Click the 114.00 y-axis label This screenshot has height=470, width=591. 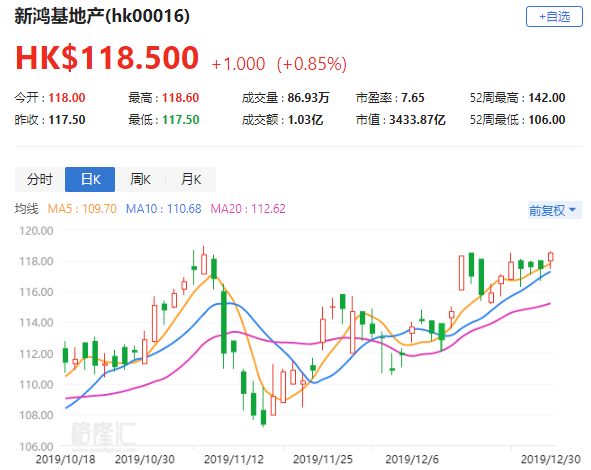(36, 323)
